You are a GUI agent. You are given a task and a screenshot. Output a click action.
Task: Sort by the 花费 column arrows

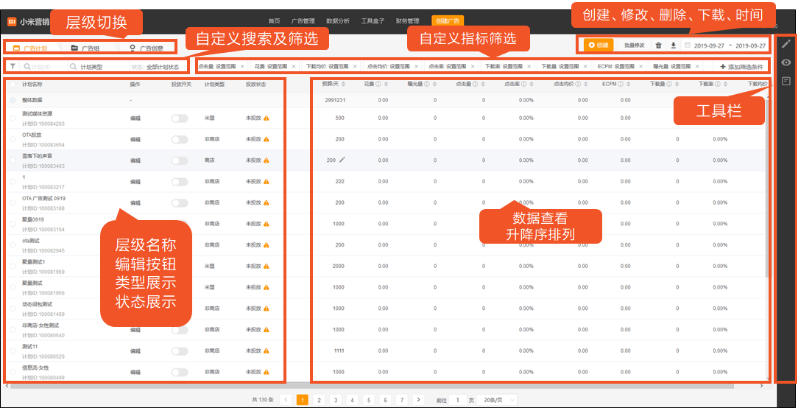tap(387, 85)
